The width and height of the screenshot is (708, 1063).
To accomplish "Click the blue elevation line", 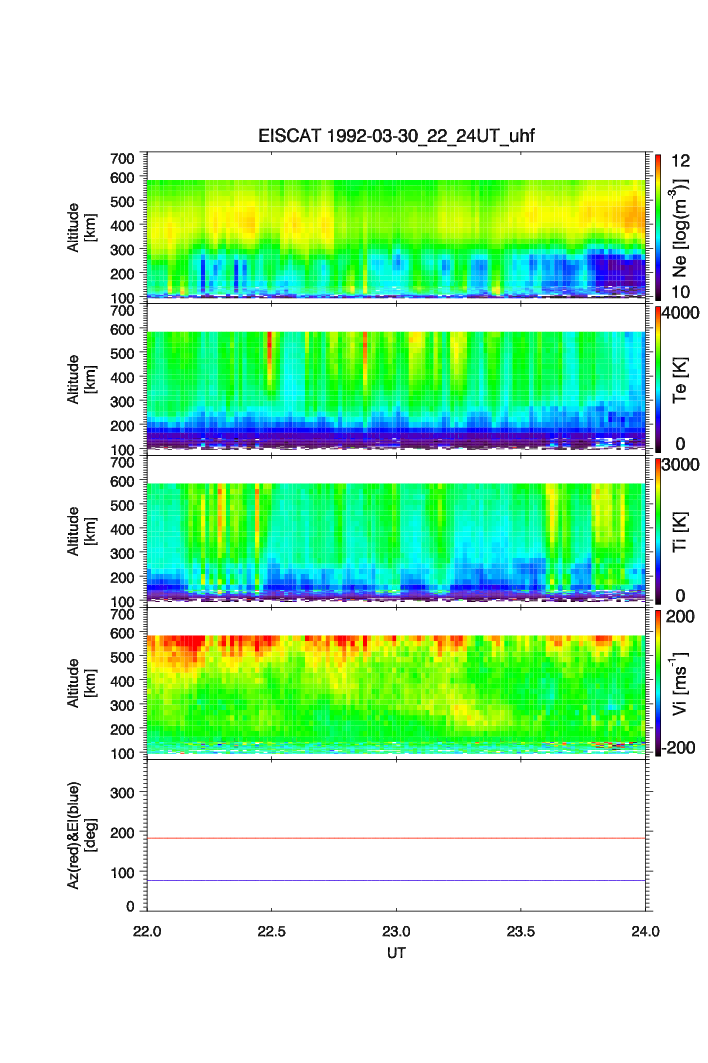I will click(396, 881).
